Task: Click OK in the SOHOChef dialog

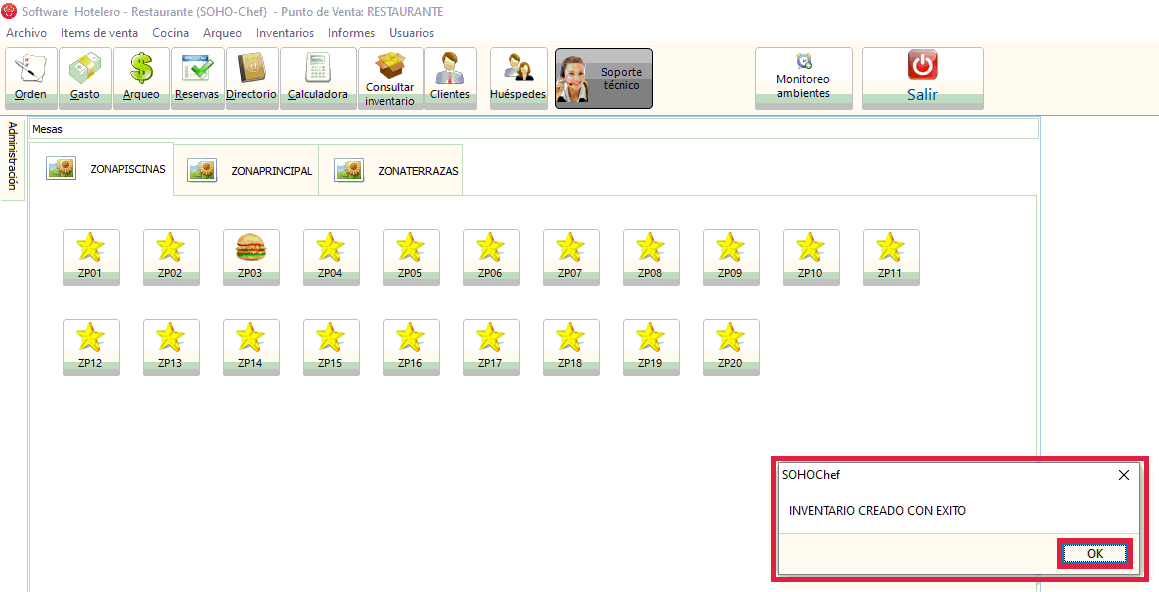Action: pyautogui.click(x=1094, y=554)
